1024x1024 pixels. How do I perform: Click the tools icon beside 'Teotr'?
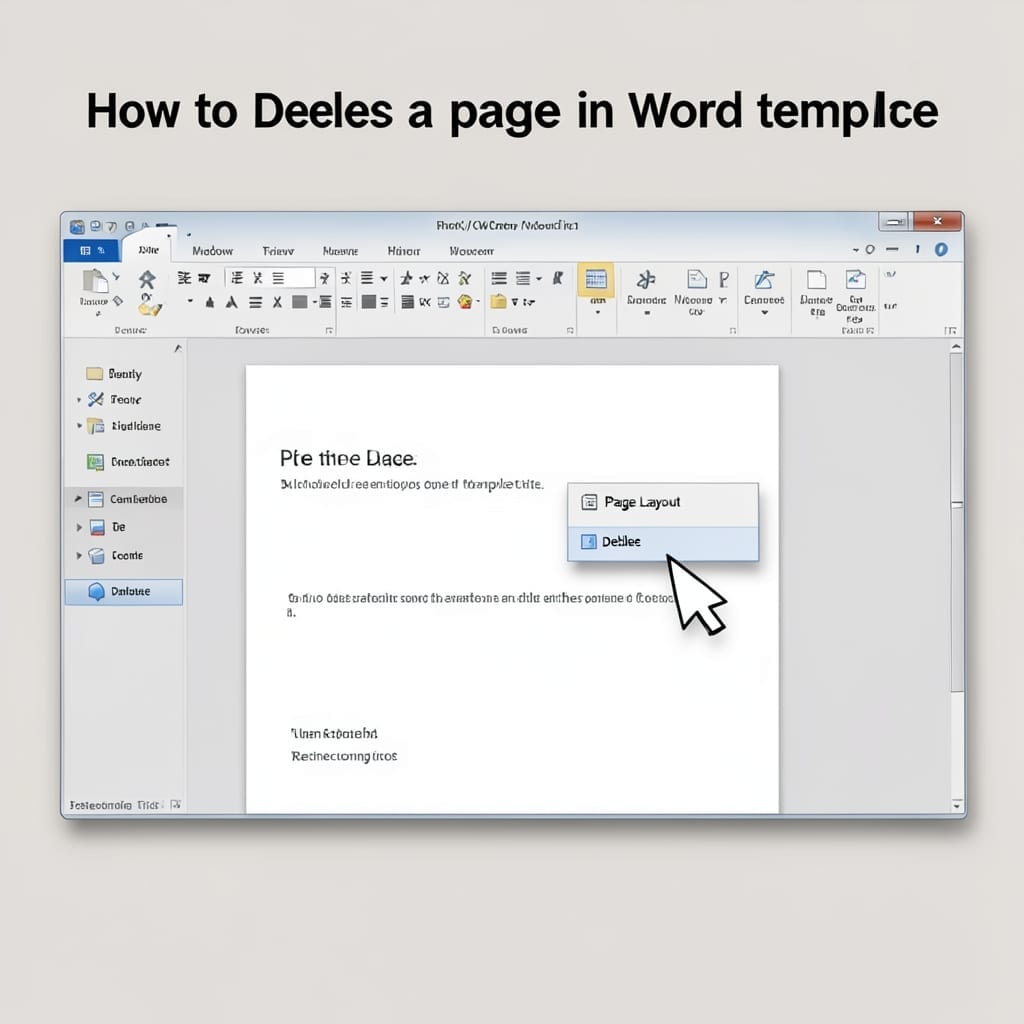coord(96,399)
